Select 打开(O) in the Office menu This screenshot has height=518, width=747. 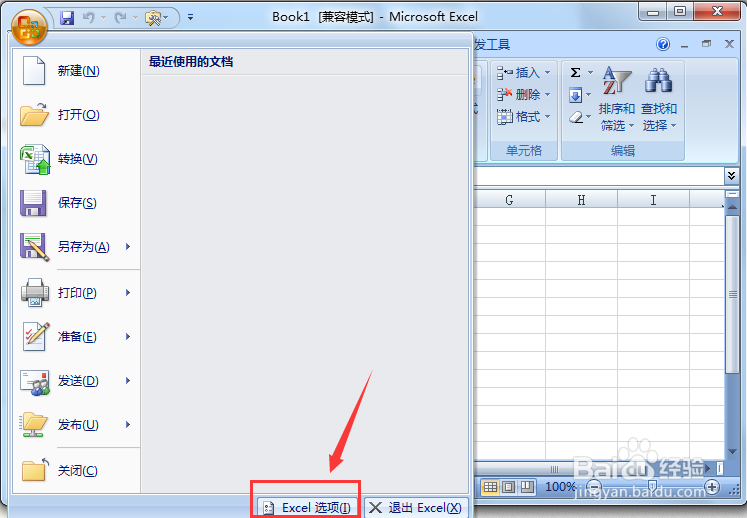point(76,115)
